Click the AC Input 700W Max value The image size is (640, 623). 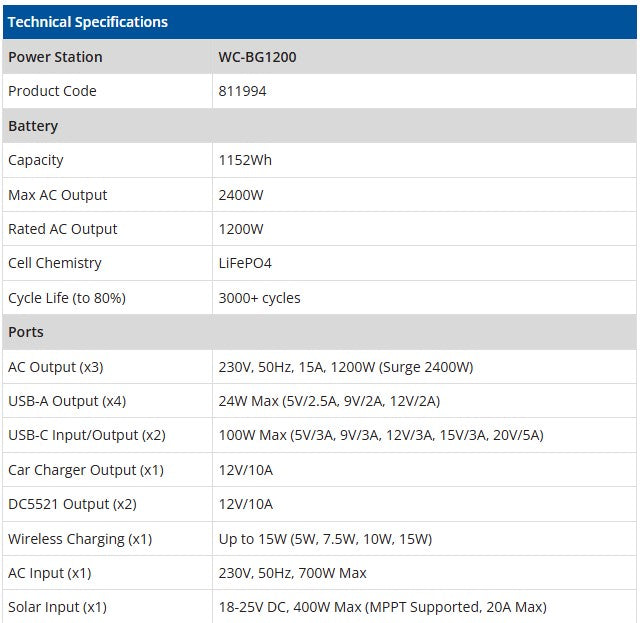pyautogui.click(x=292, y=573)
